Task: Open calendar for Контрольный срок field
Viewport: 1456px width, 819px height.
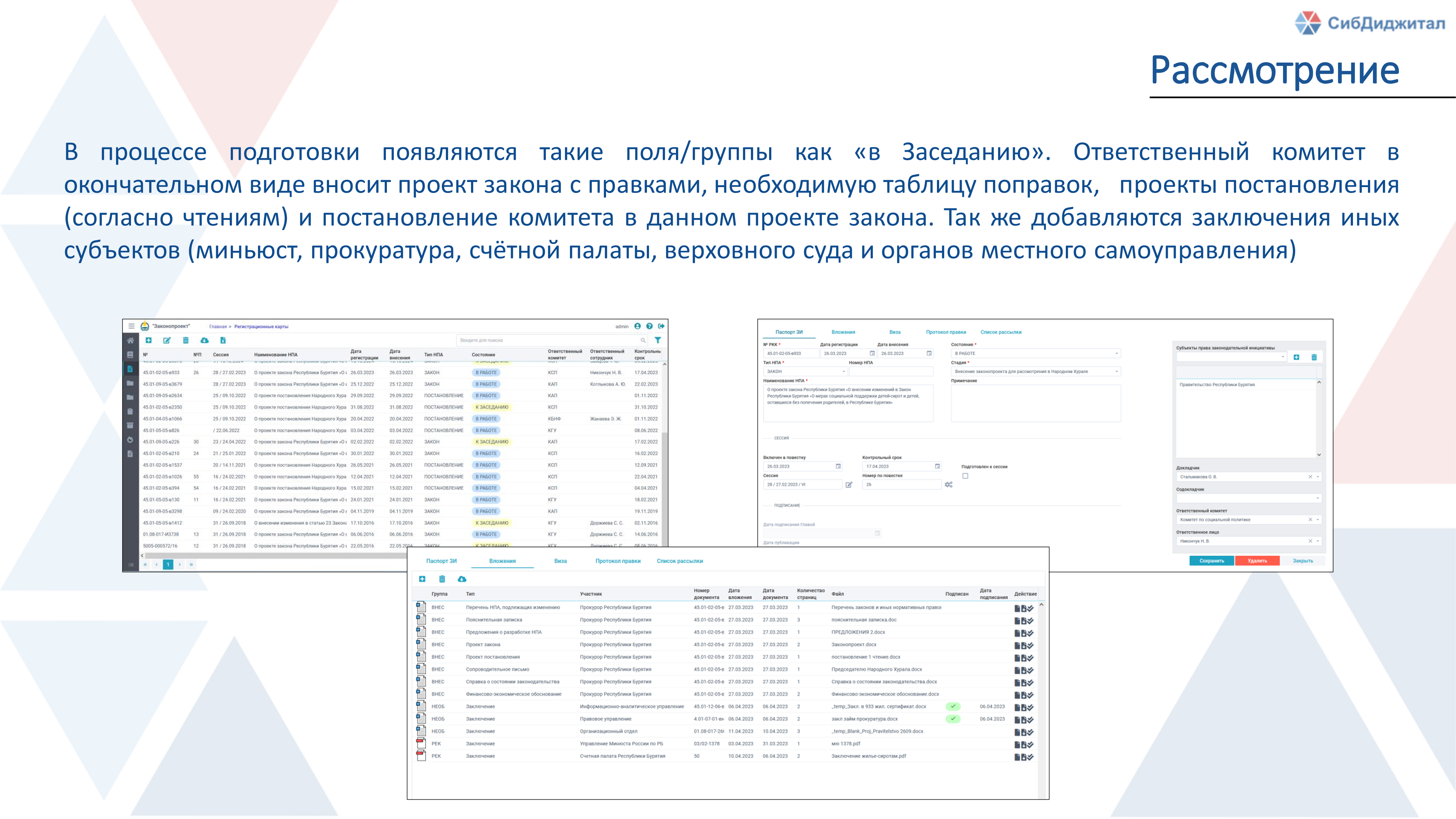Action: tap(937, 466)
